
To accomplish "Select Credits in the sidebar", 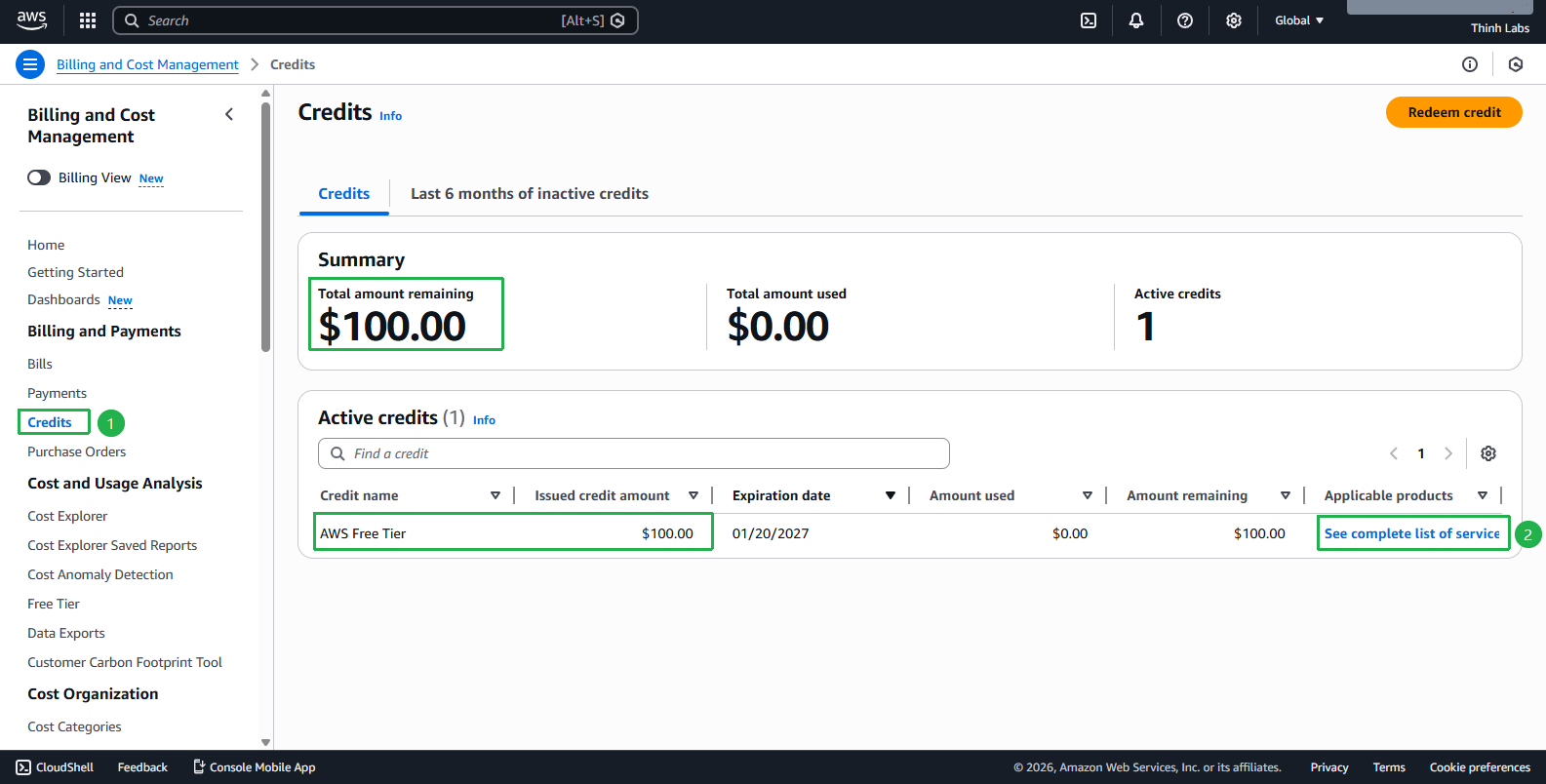I will [x=50, y=422].
